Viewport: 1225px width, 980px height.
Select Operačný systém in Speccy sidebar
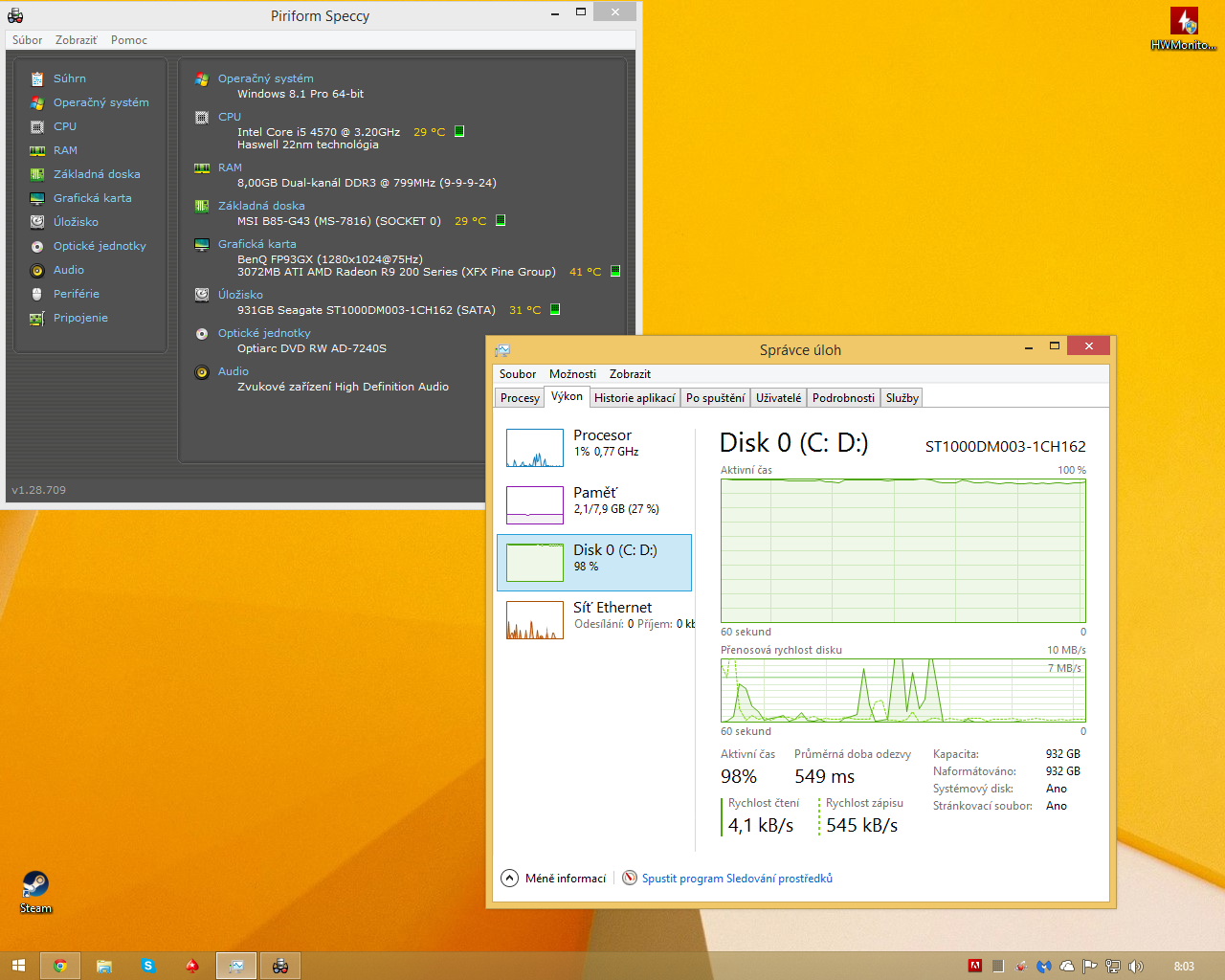point(100,102)
